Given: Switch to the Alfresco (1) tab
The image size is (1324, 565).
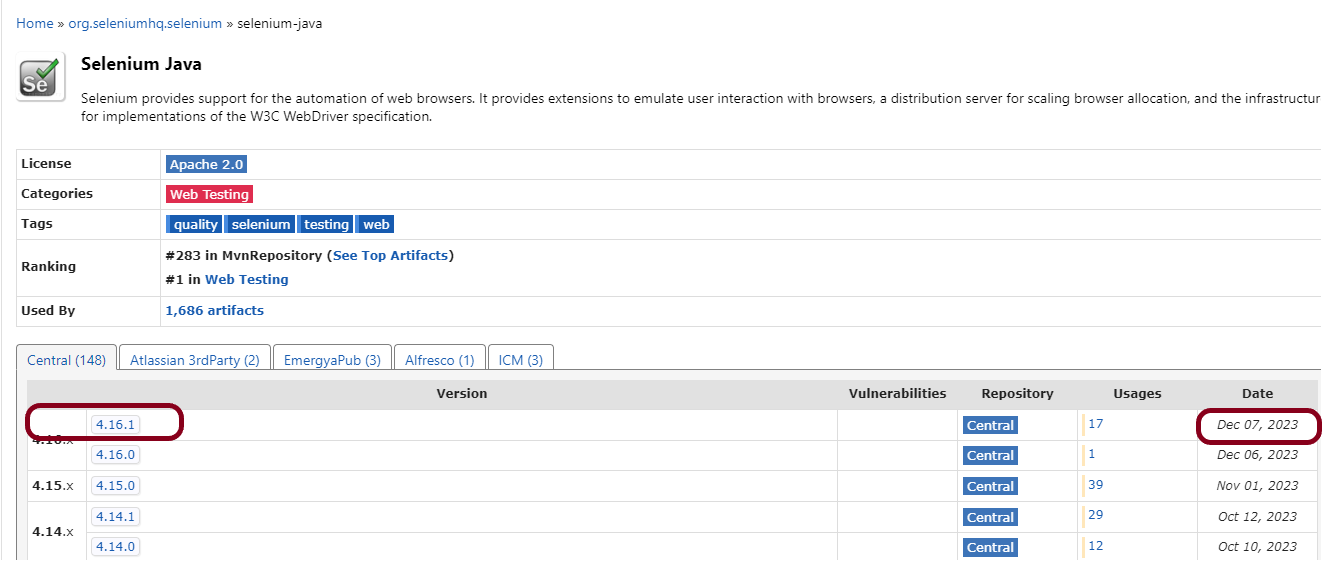Looking at the screenshot, I should point(440,360).
